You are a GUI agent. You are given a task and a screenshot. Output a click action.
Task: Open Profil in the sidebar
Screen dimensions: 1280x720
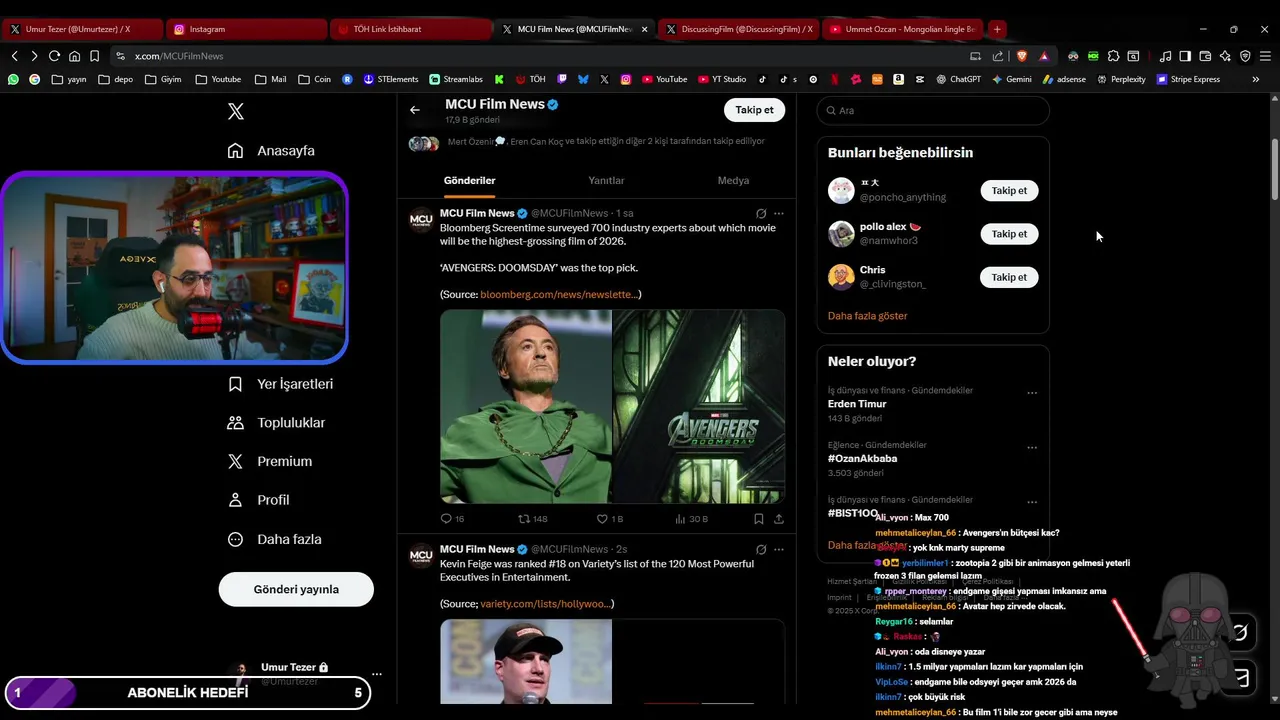coord(258,500)
